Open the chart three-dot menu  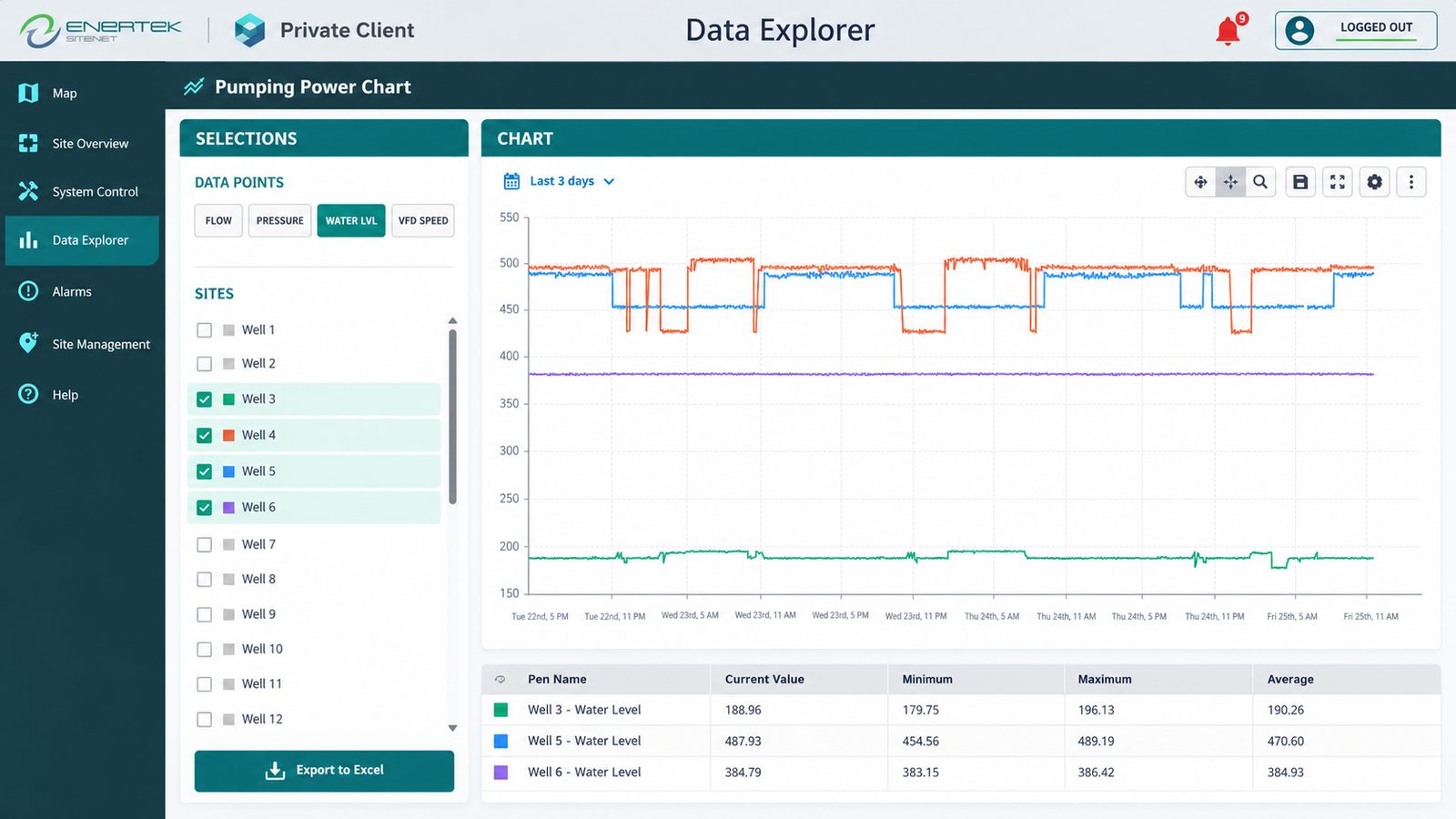(1411, 182)
